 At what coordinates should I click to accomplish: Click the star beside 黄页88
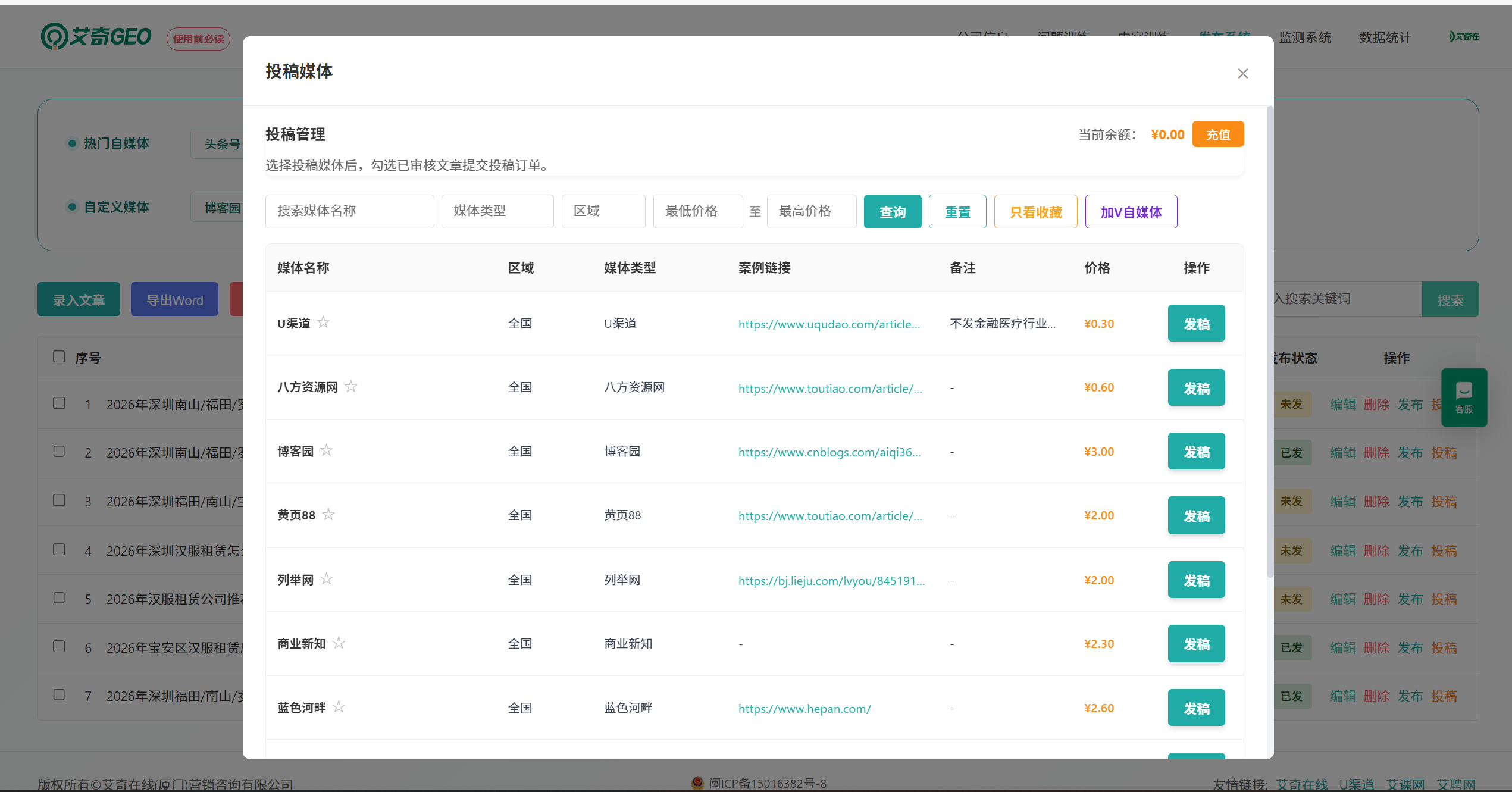coord(328,515)
